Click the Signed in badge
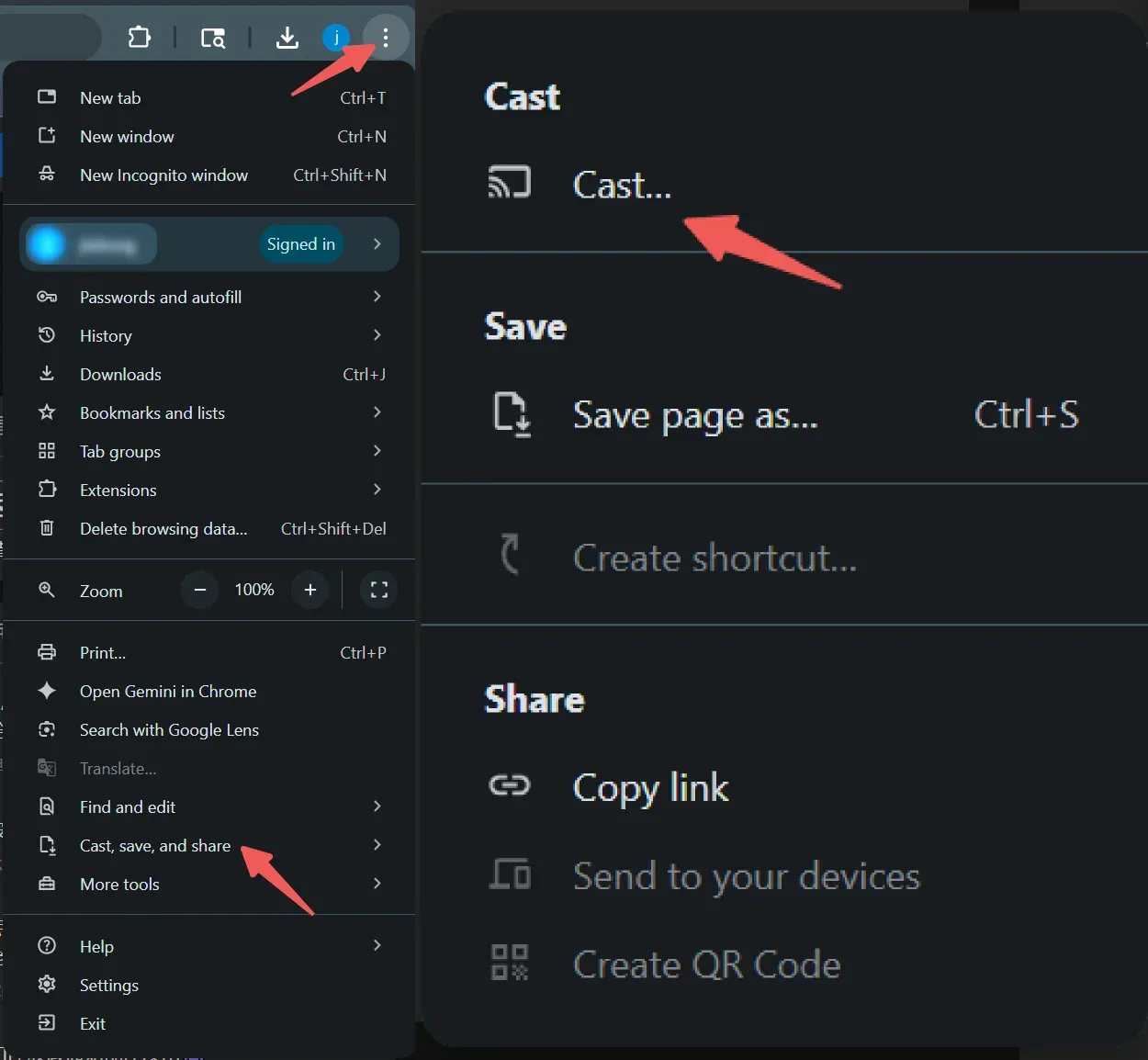 point(301,243)
